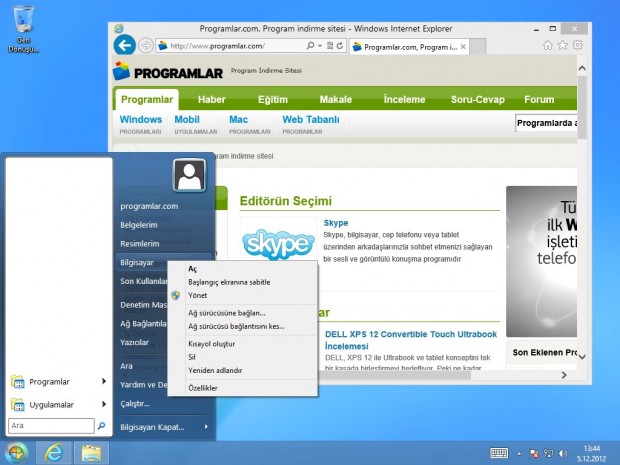Viewport: 620px width, 465px height.
Task: Click Bilgisayarı Kapat shutdown button
Action: [152, 427]
